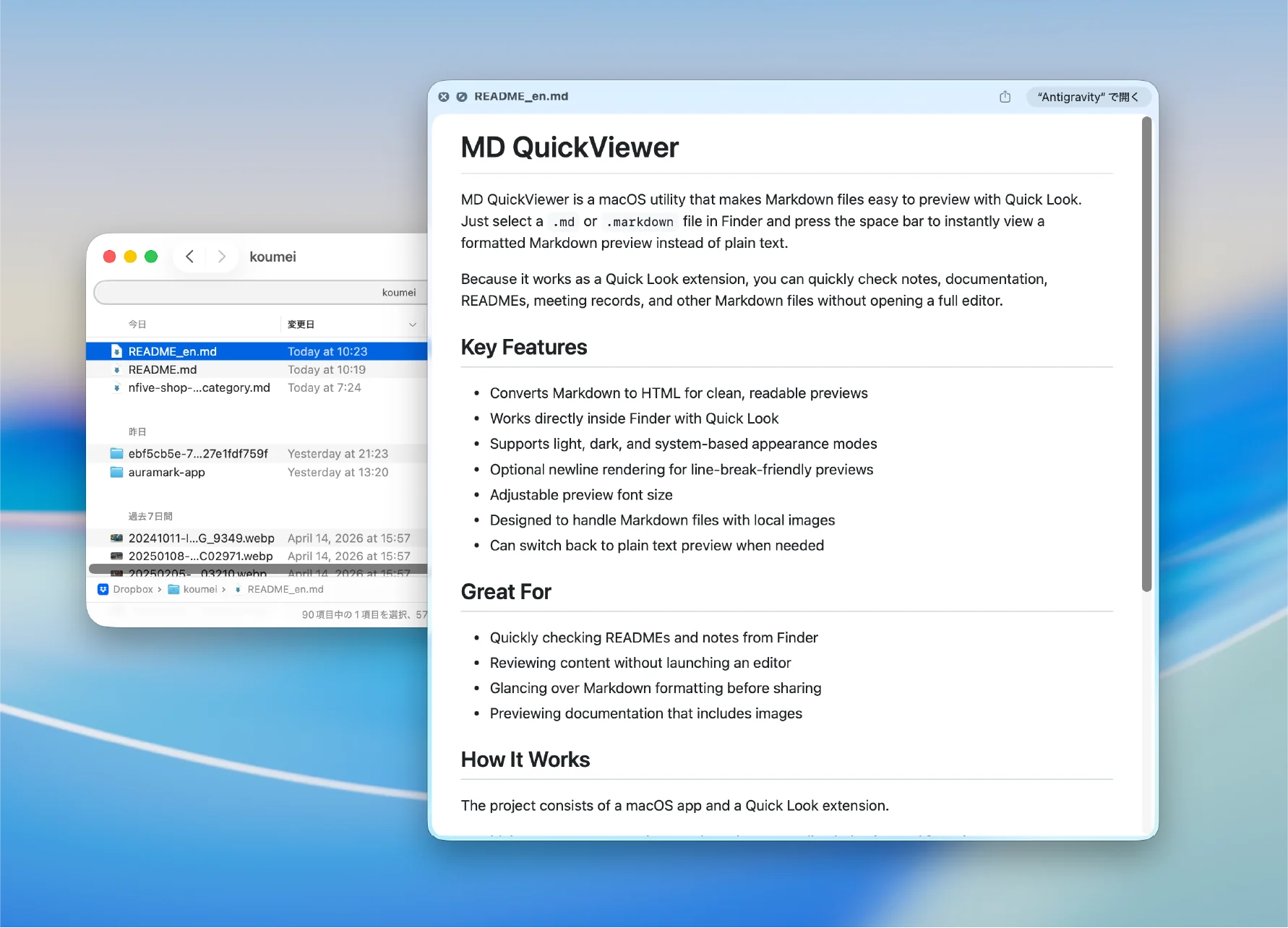Select 20241011-I...G_9349.webp file name
This screenshot has width=1288, height=928.
click(201, 538)
